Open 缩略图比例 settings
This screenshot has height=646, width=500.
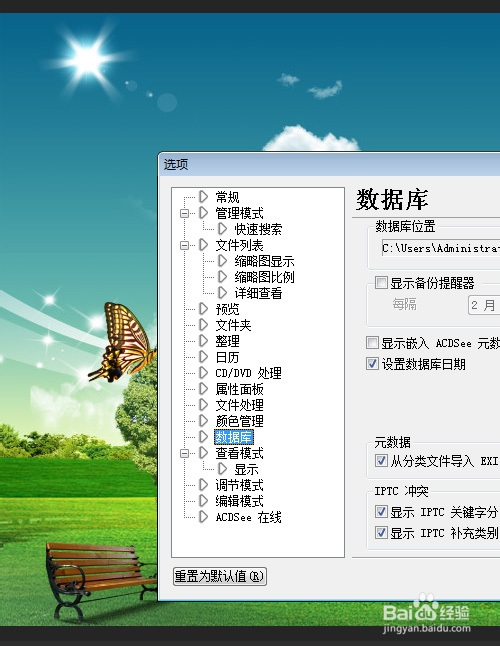(264, 277)
